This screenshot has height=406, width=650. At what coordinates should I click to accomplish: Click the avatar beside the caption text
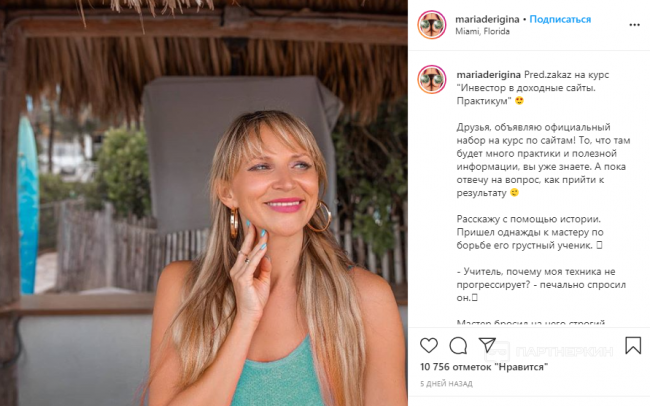[x=432, y=77]
